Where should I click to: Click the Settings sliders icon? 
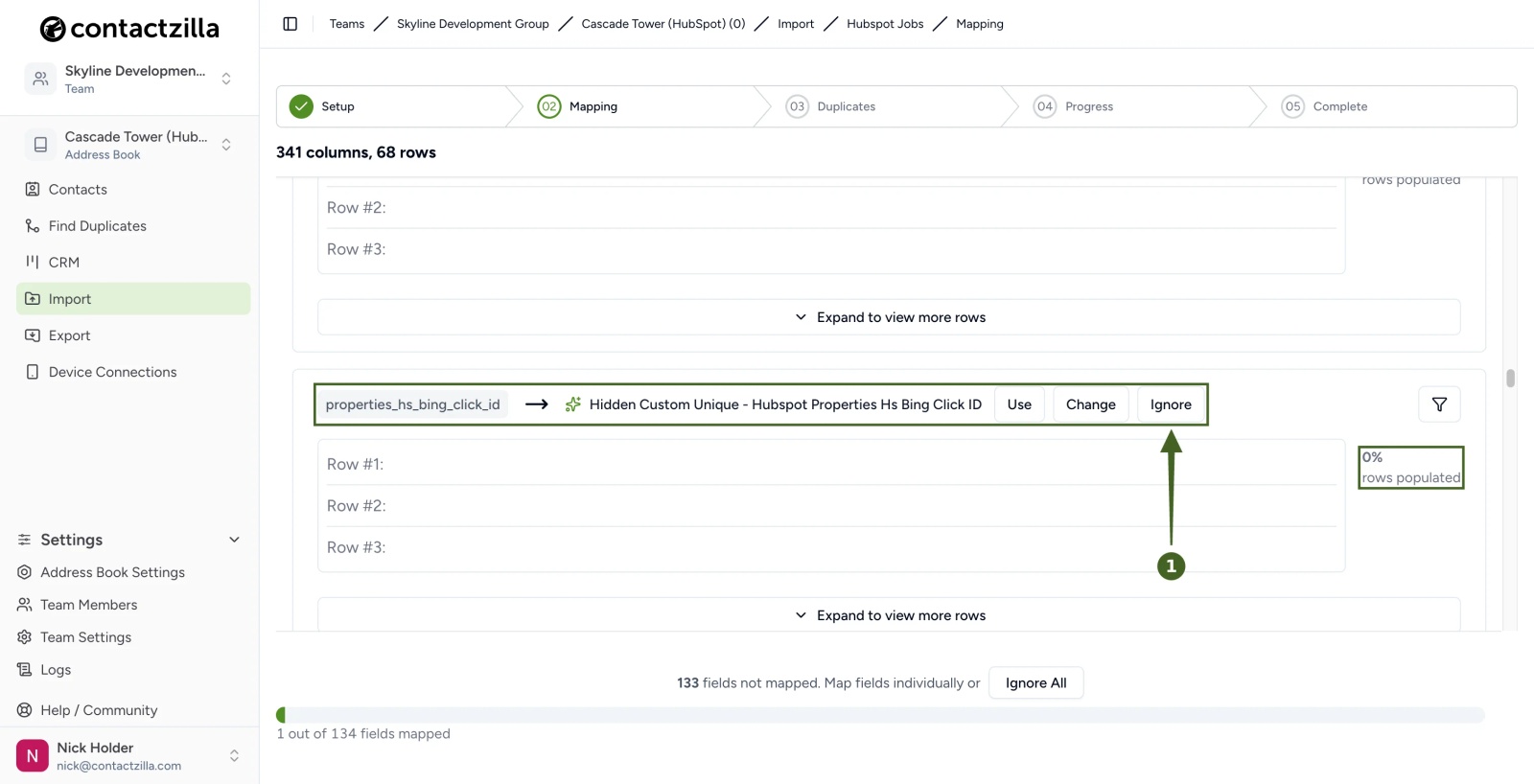(25, 540)
